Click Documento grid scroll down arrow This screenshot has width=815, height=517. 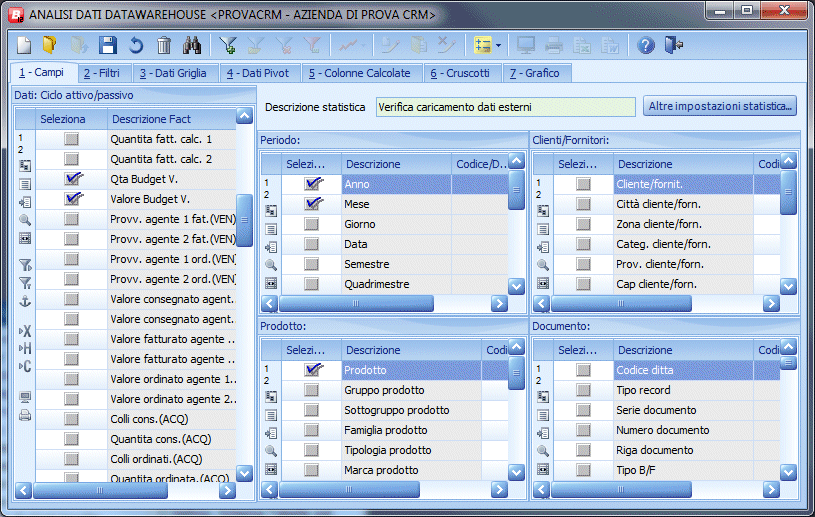coord(788,472)
